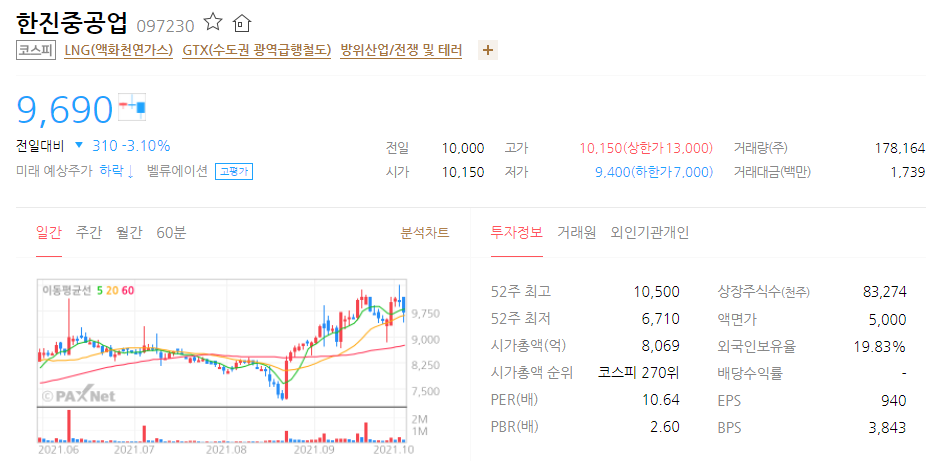Viewport: 936px width, 473px height.
Task: Switch to the 월간 chart tab
Action: (x=130, y=232)
